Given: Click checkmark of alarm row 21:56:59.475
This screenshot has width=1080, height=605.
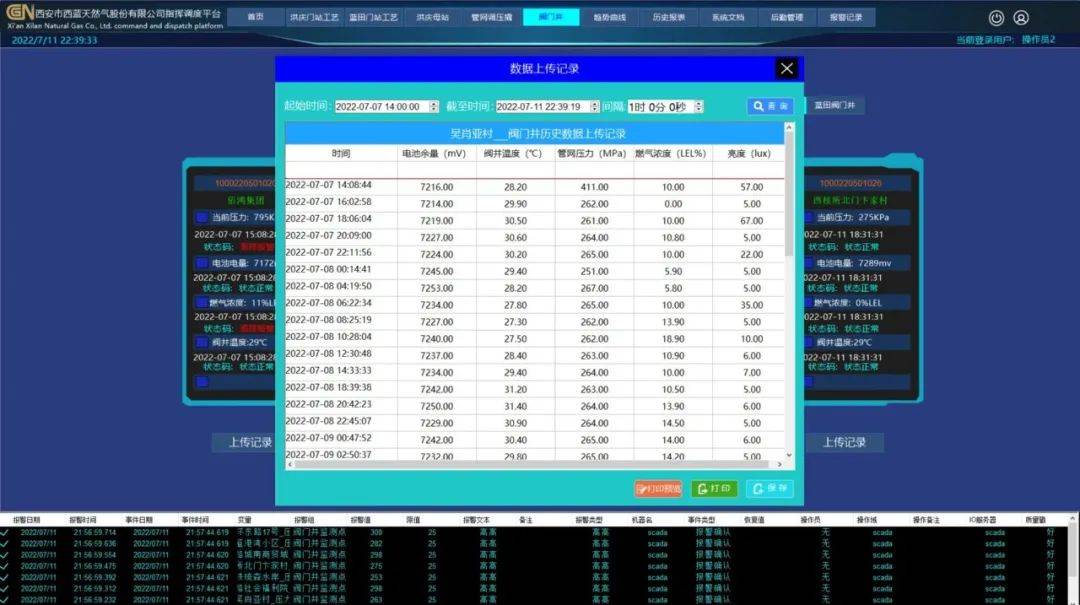Looking at the screenshot, I should coord(5,566).
